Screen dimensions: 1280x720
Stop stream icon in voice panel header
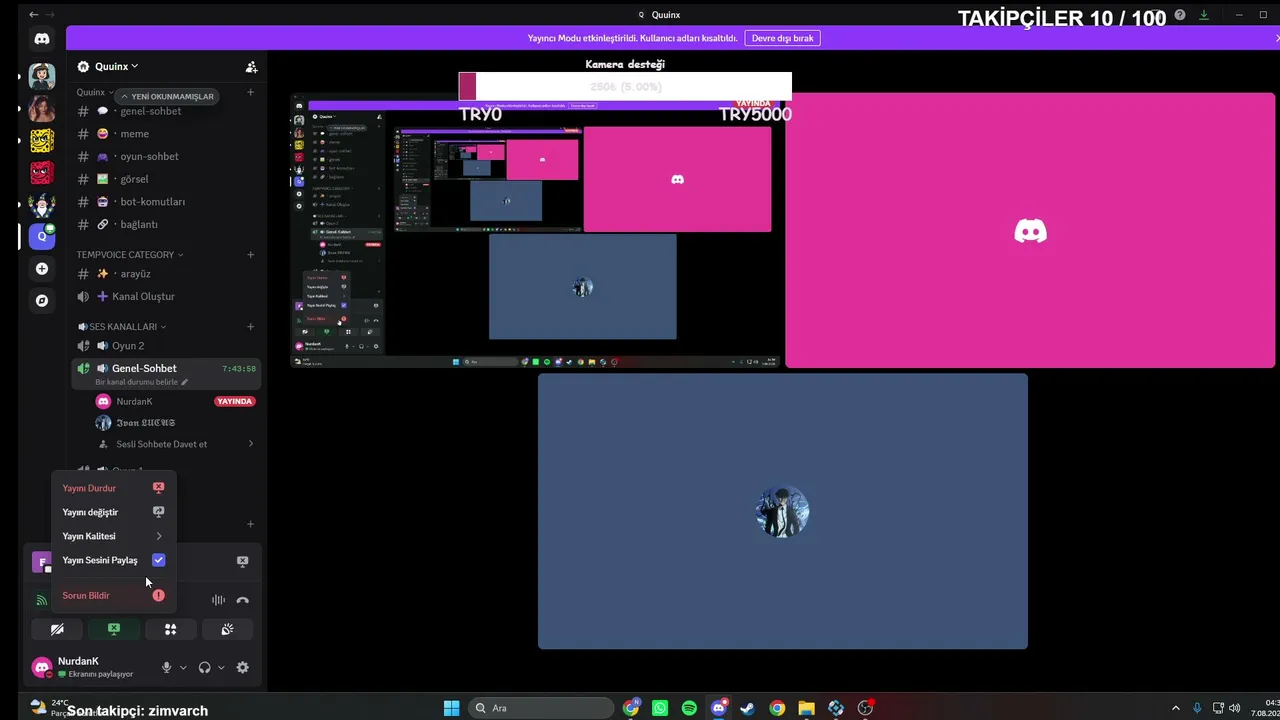pos(242,562)
